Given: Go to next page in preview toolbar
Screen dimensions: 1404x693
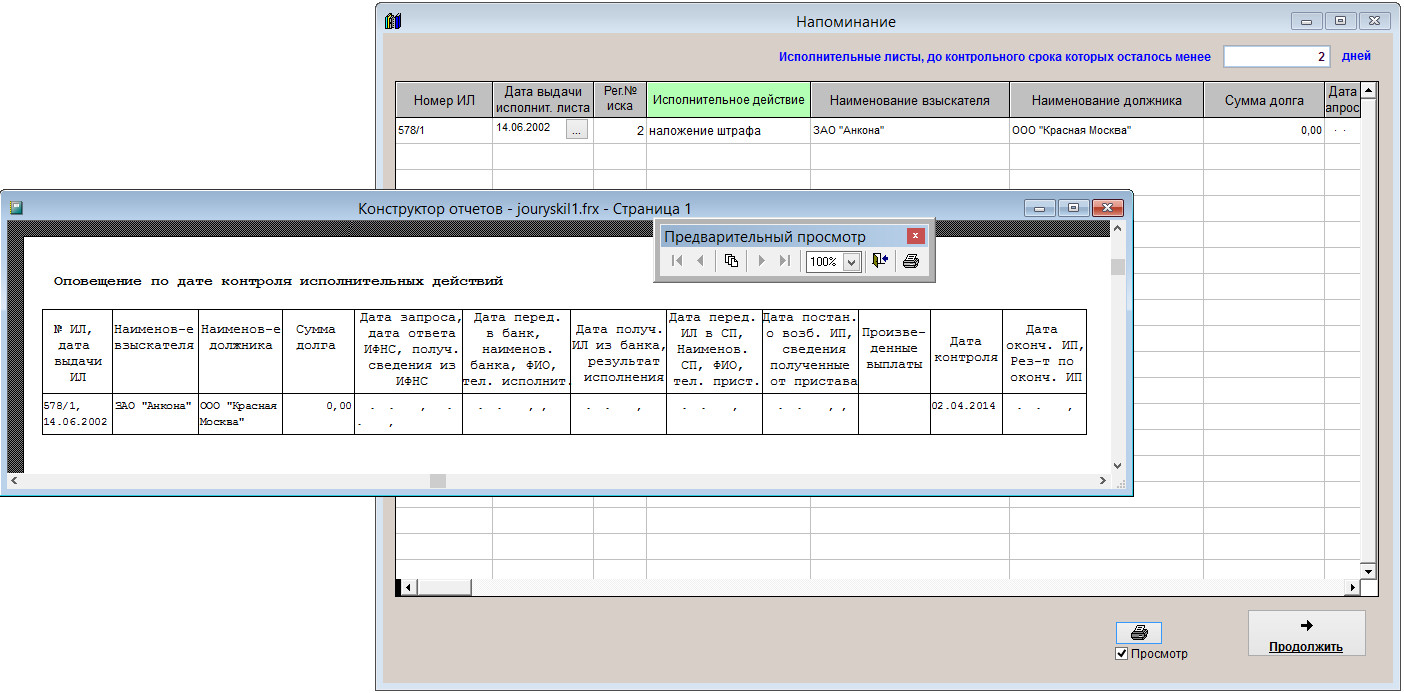Looking at the screenshot, I should point(761,261).
